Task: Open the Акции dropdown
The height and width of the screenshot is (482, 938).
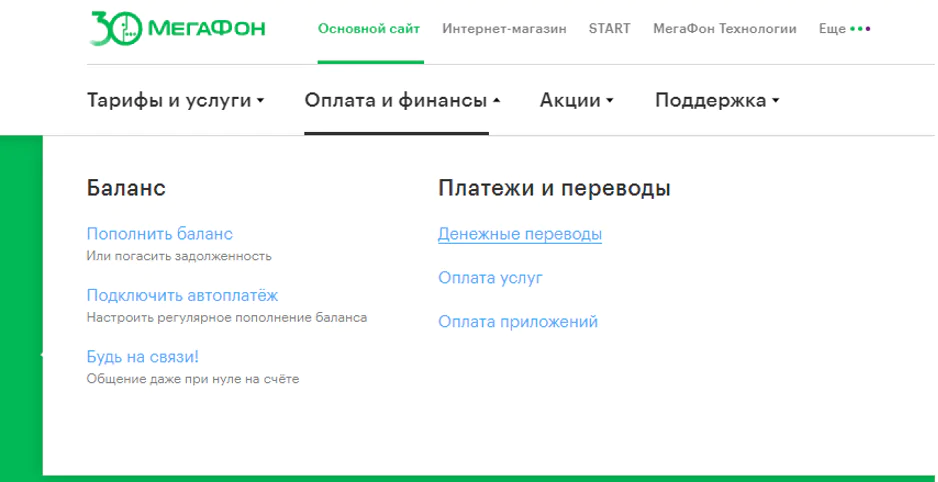Action: tap(576, 100)
